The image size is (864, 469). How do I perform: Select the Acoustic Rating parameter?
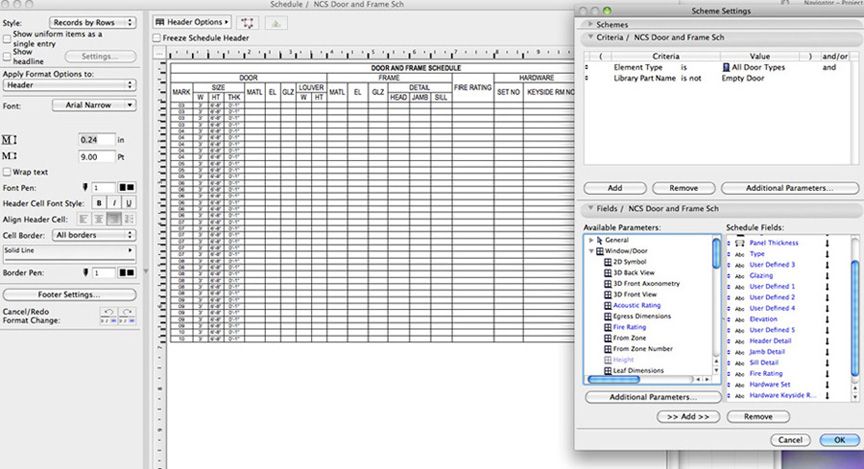coord(636,305)
